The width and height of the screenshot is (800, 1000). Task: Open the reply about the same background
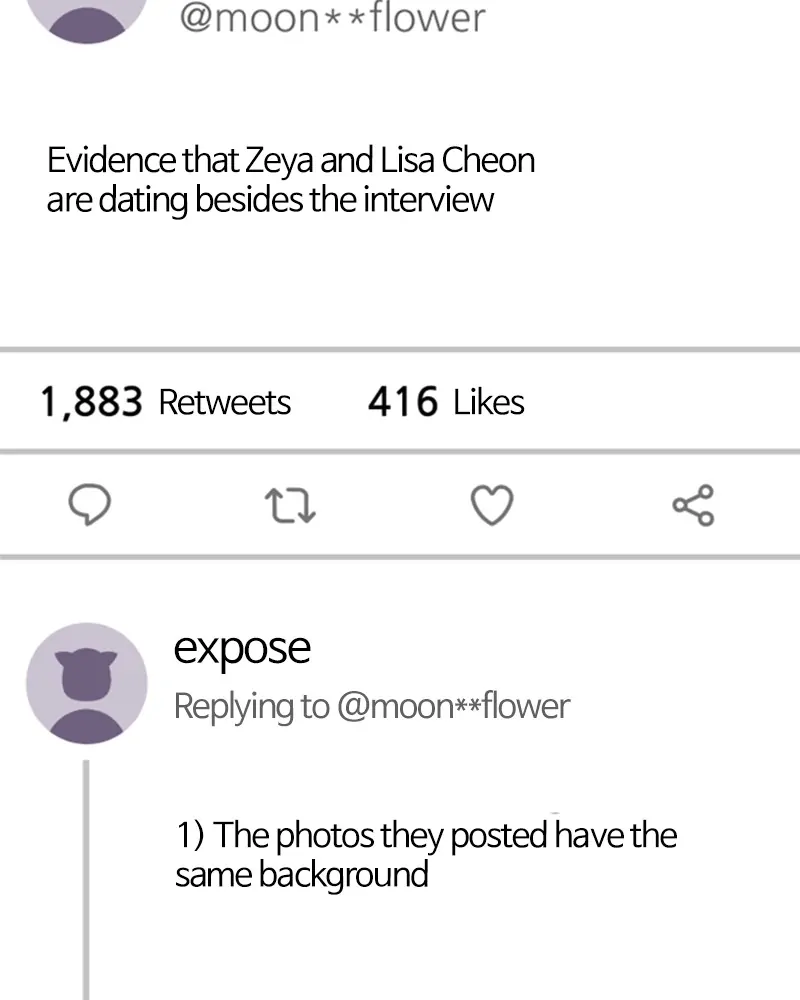pyautogui.click(x=425, y=854)
